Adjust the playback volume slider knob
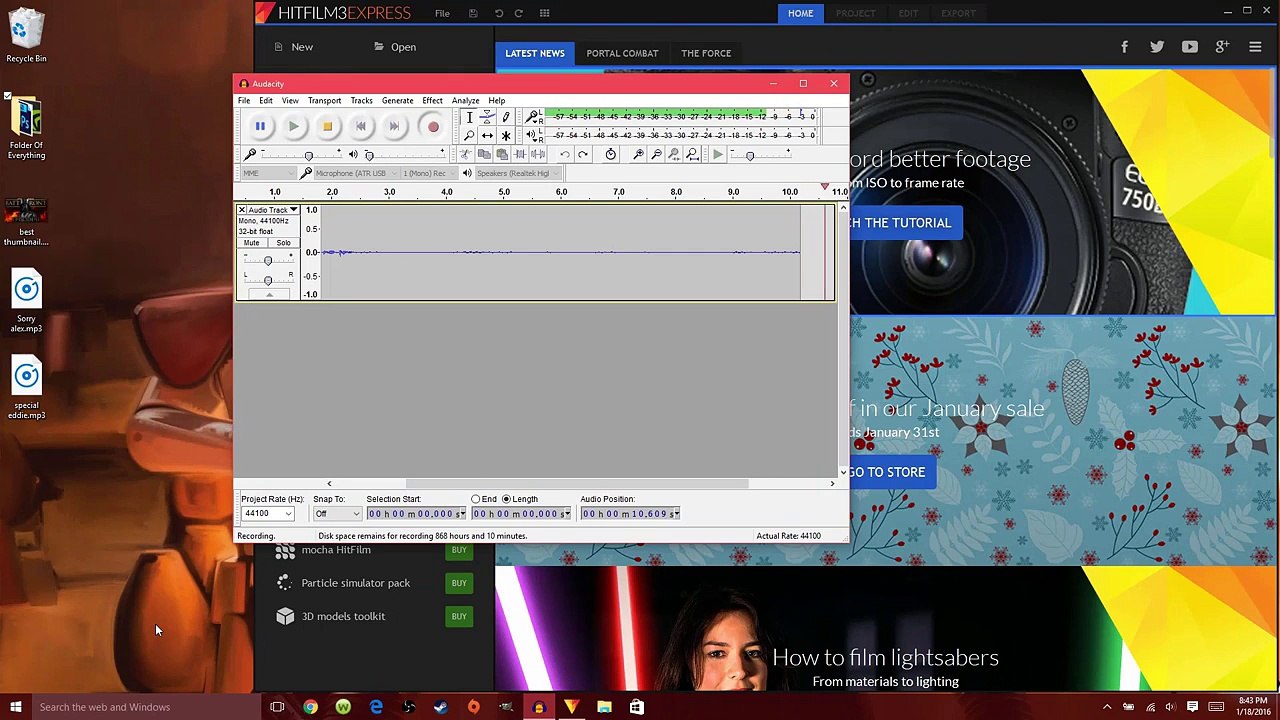The width and height of the screenshot is (1280, 720). [x=369, y=155]
